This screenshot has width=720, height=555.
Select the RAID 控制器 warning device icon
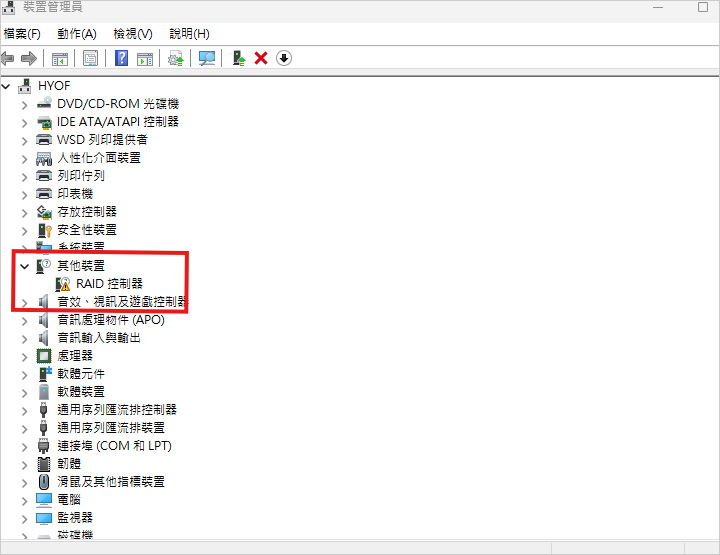tap(62, 284)
